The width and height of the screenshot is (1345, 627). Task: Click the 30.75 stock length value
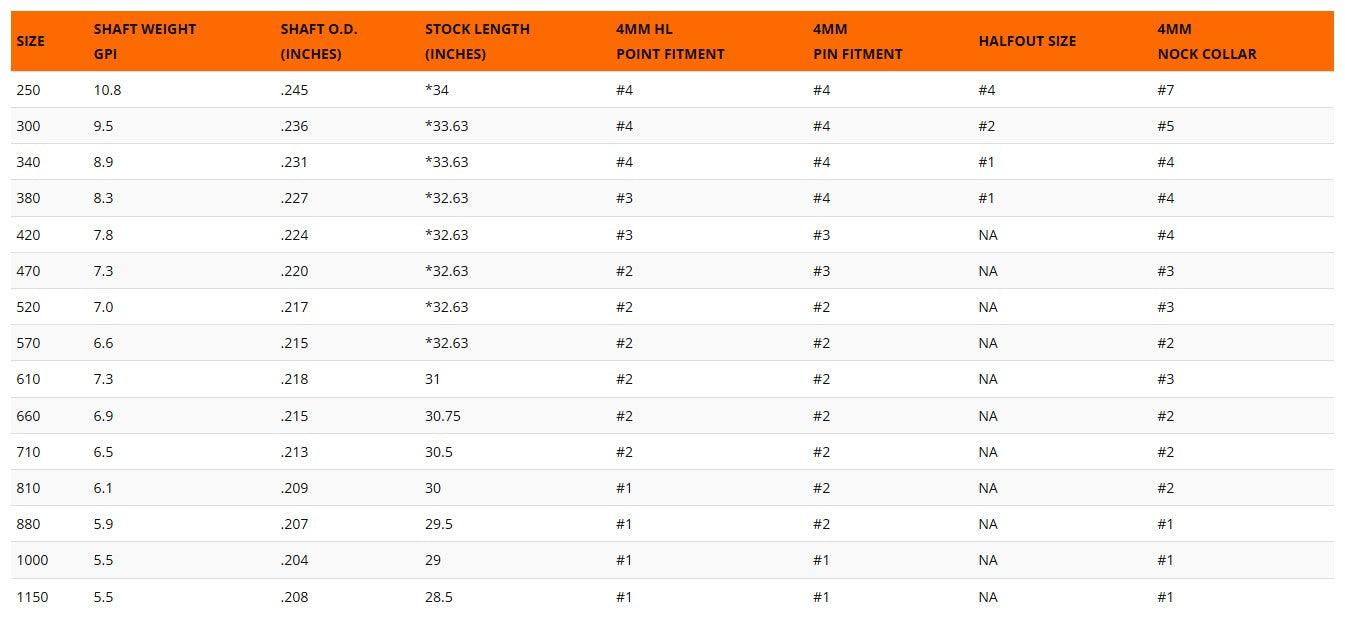coord(443,416)
